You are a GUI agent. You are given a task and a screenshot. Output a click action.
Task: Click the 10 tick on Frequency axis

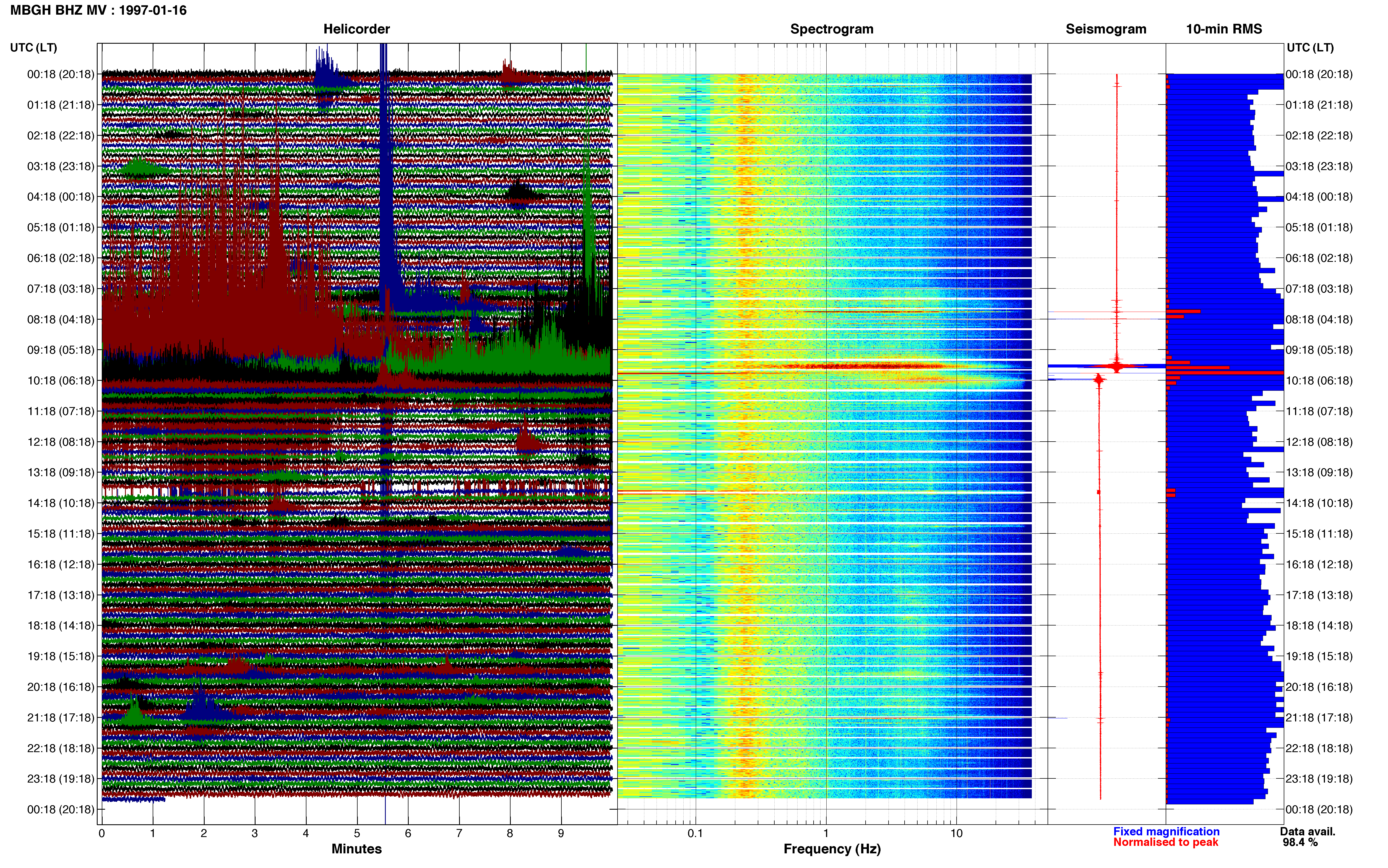coord(956,833)
